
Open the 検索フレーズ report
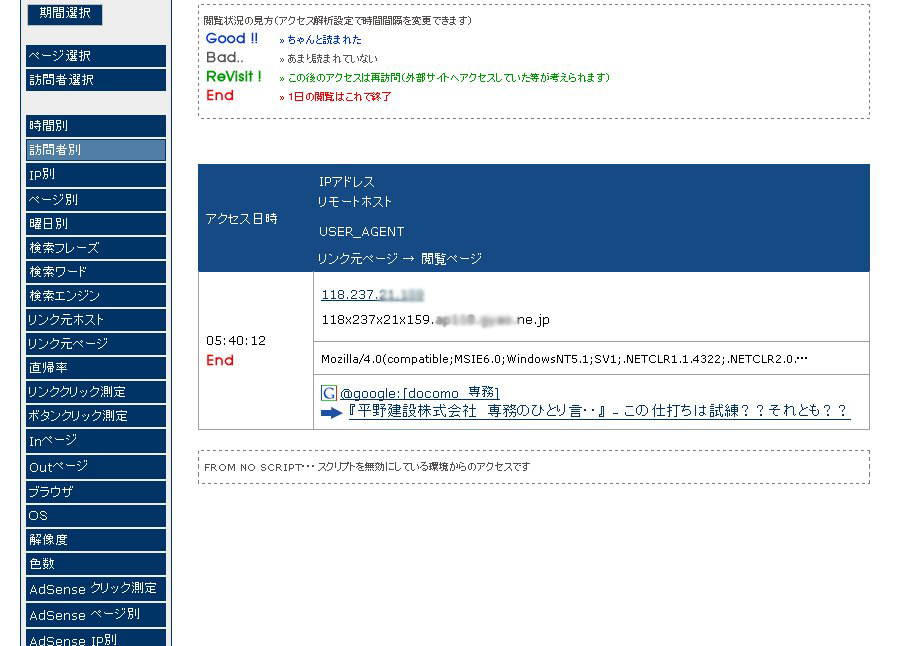[x=96, y=248]
